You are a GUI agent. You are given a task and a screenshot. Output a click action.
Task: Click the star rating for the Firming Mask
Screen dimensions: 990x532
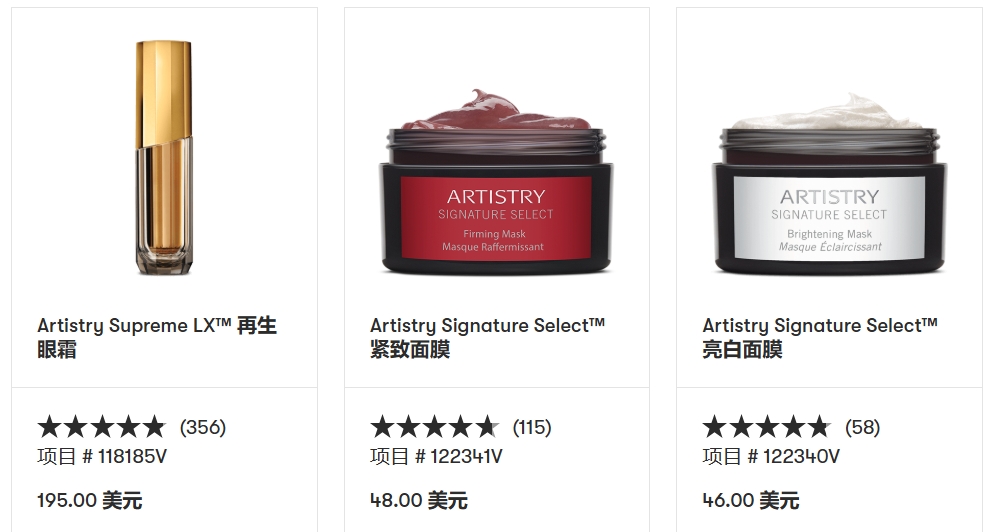434,427
